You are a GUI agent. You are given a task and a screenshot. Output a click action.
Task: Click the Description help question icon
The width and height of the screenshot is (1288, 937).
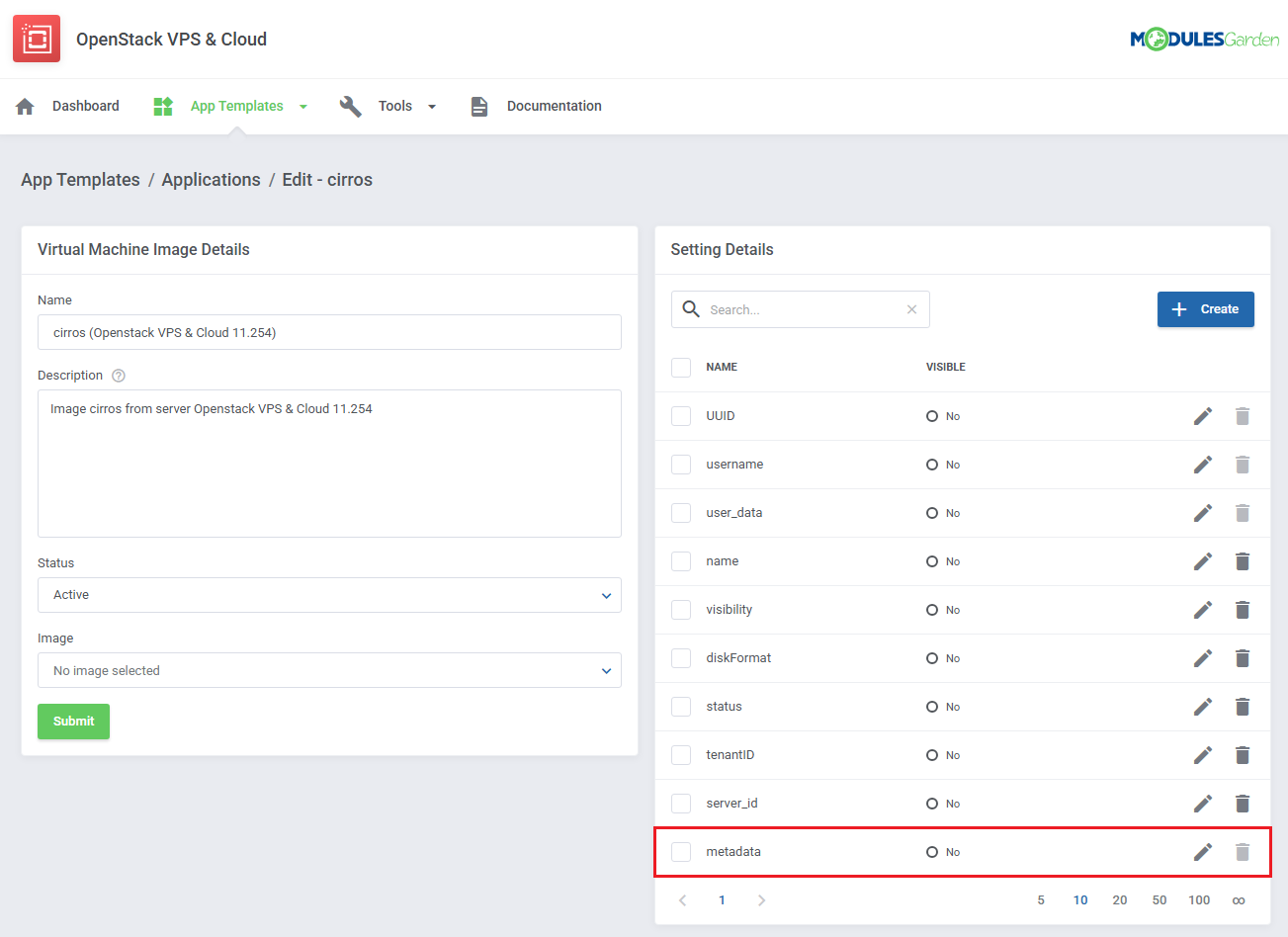pyautogui.click(x=119, y=376)
